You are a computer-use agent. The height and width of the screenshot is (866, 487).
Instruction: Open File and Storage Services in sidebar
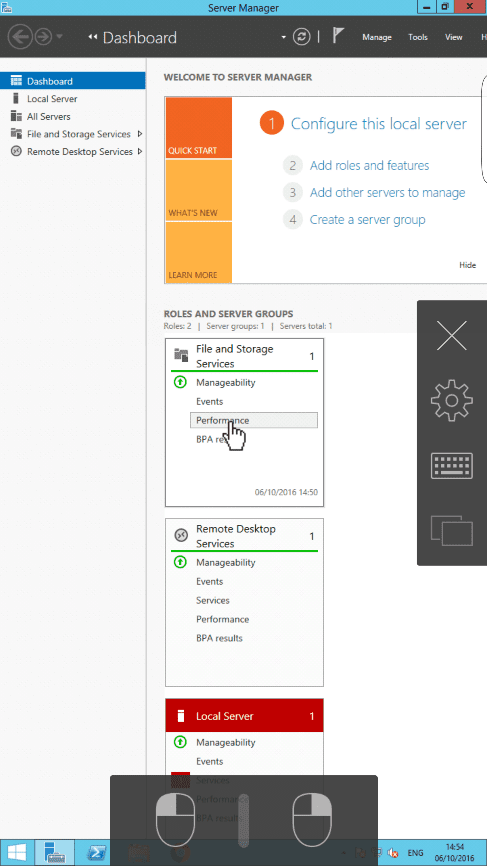tap(78, 134)
